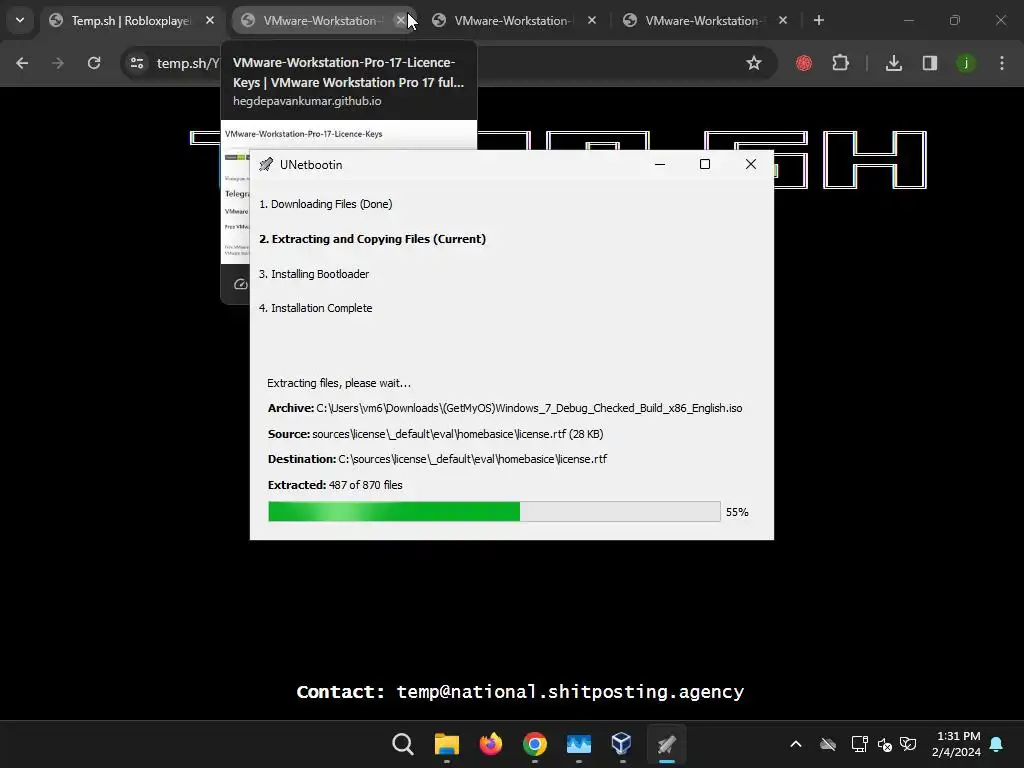Select the second VMware-Workstation tab

[x=511, y=21]
